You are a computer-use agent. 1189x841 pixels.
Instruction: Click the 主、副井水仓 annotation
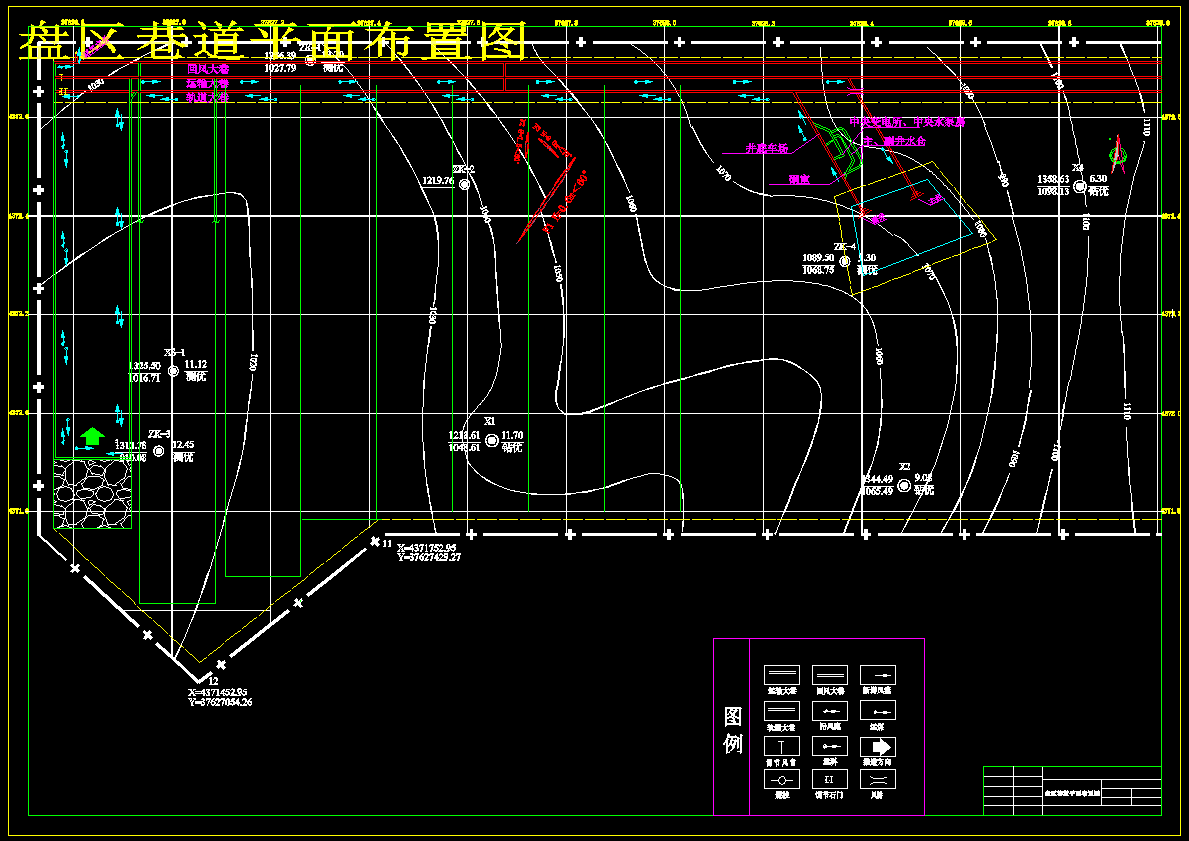[x=895, y=141]
